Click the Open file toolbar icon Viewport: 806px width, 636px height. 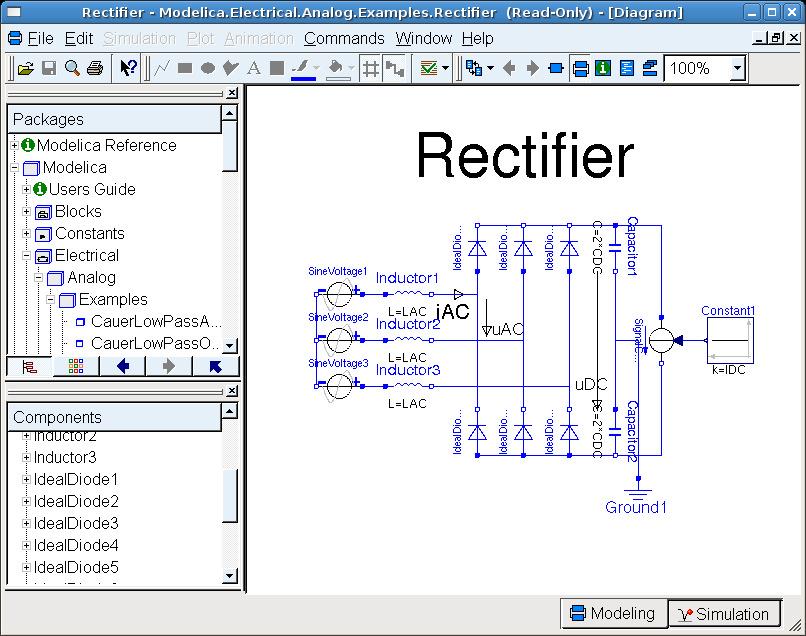pos(25,68)
